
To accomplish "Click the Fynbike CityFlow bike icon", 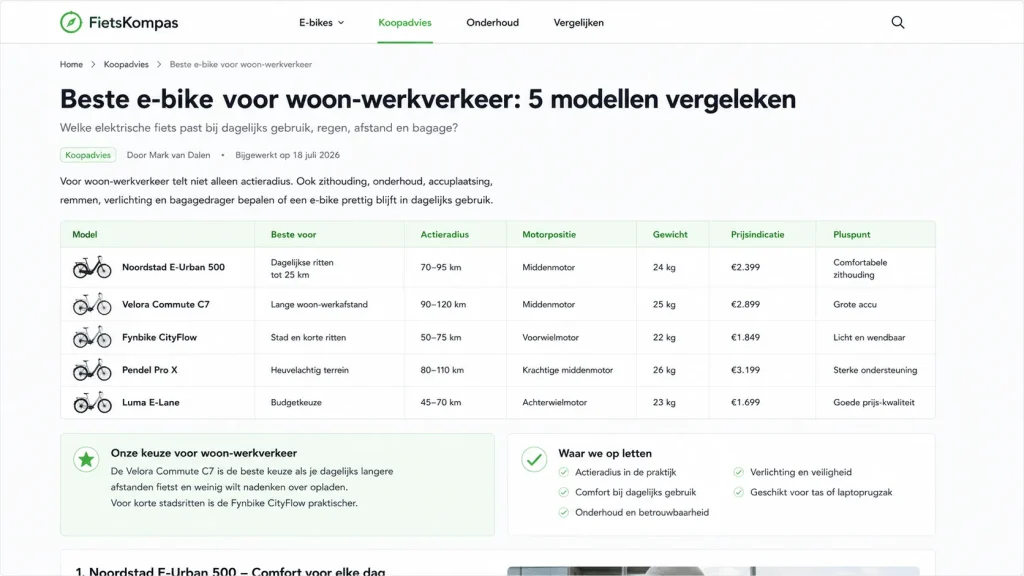I will click(92, 337).
